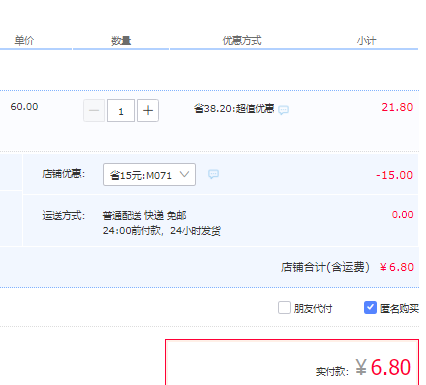Click the 小计 column header
This screenshot has width=426, height=385.
point(366,41)
